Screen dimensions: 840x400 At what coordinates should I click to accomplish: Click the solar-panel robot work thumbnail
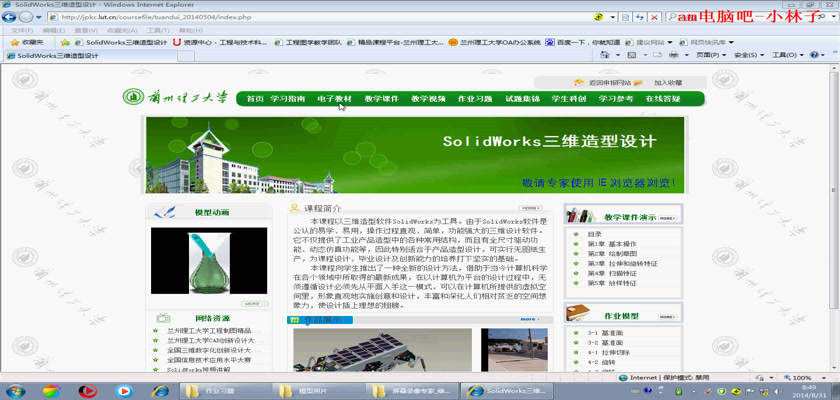(x=382, y=350)
